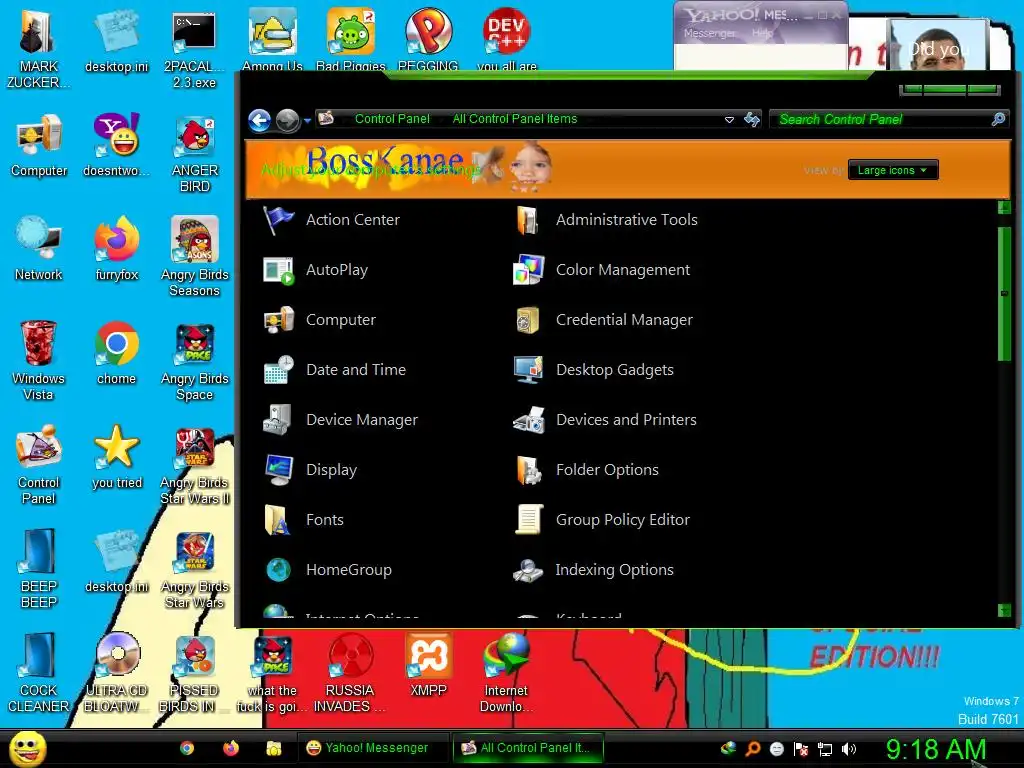Click the Devices and Printers link text

click(x=626, y=420)
